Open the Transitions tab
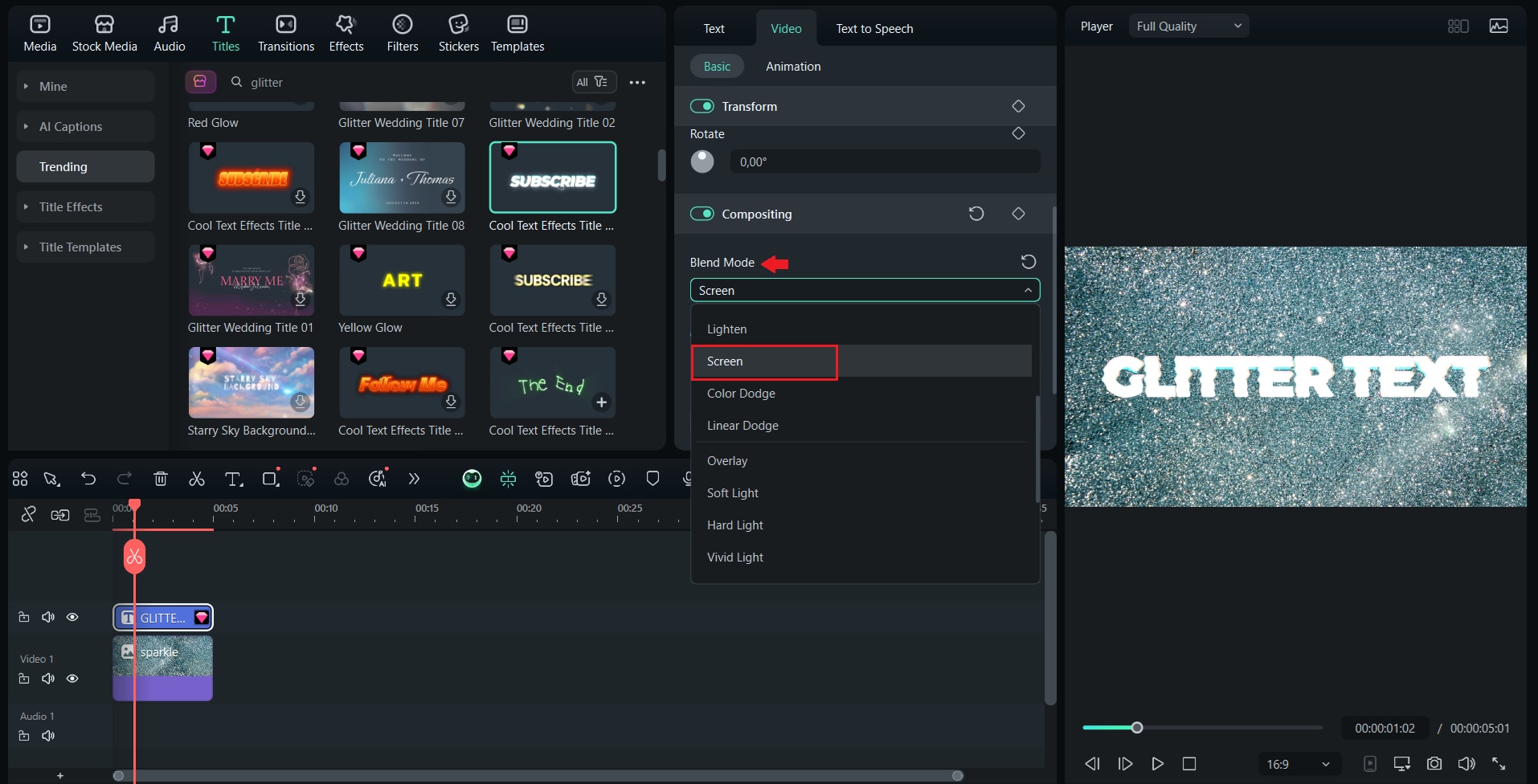 [286, 34]
